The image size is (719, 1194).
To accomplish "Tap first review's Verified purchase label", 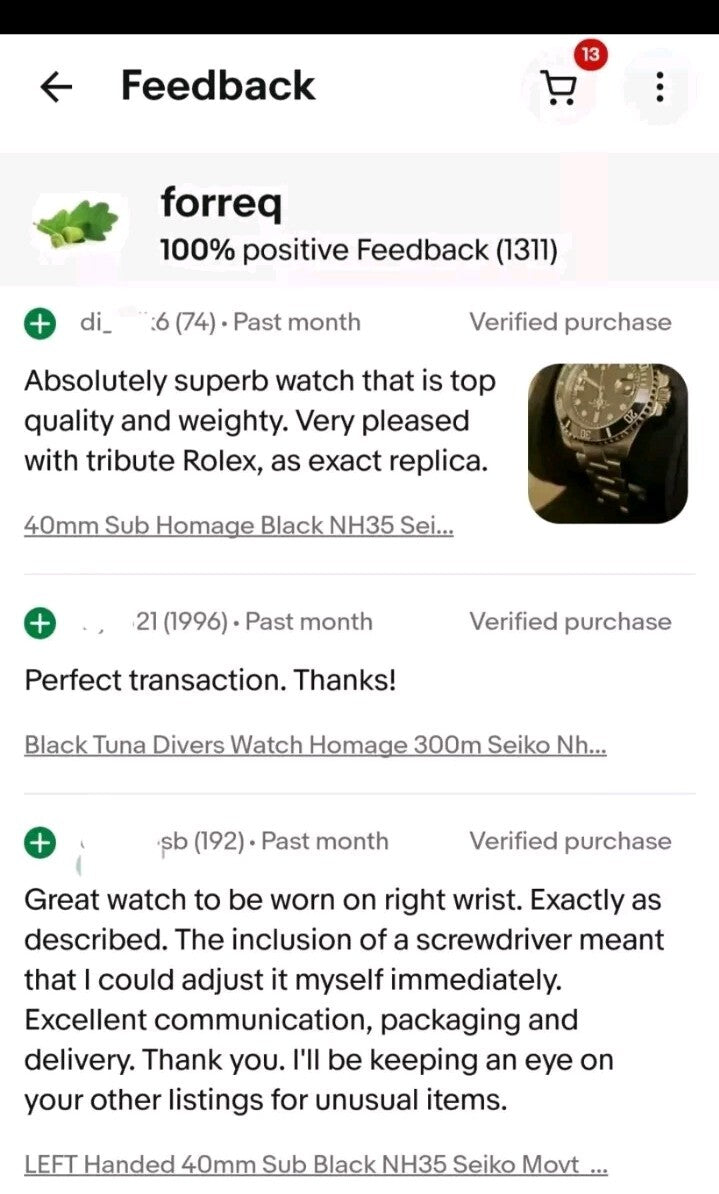I will click(570, 322).
